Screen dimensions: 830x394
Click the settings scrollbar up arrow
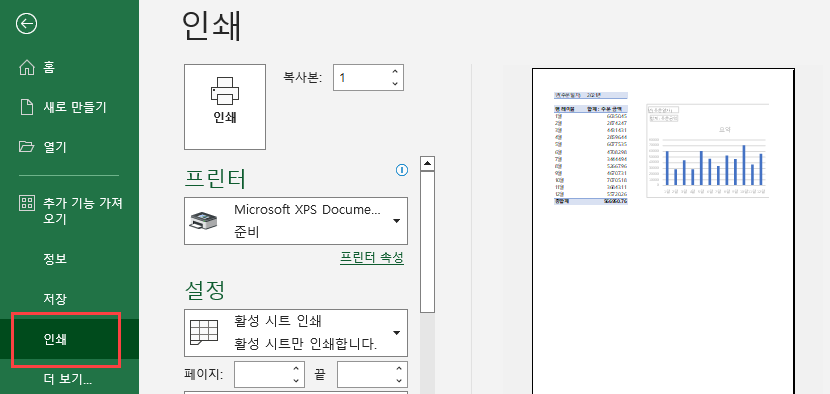pyautogui.click(x=427, y=164)
